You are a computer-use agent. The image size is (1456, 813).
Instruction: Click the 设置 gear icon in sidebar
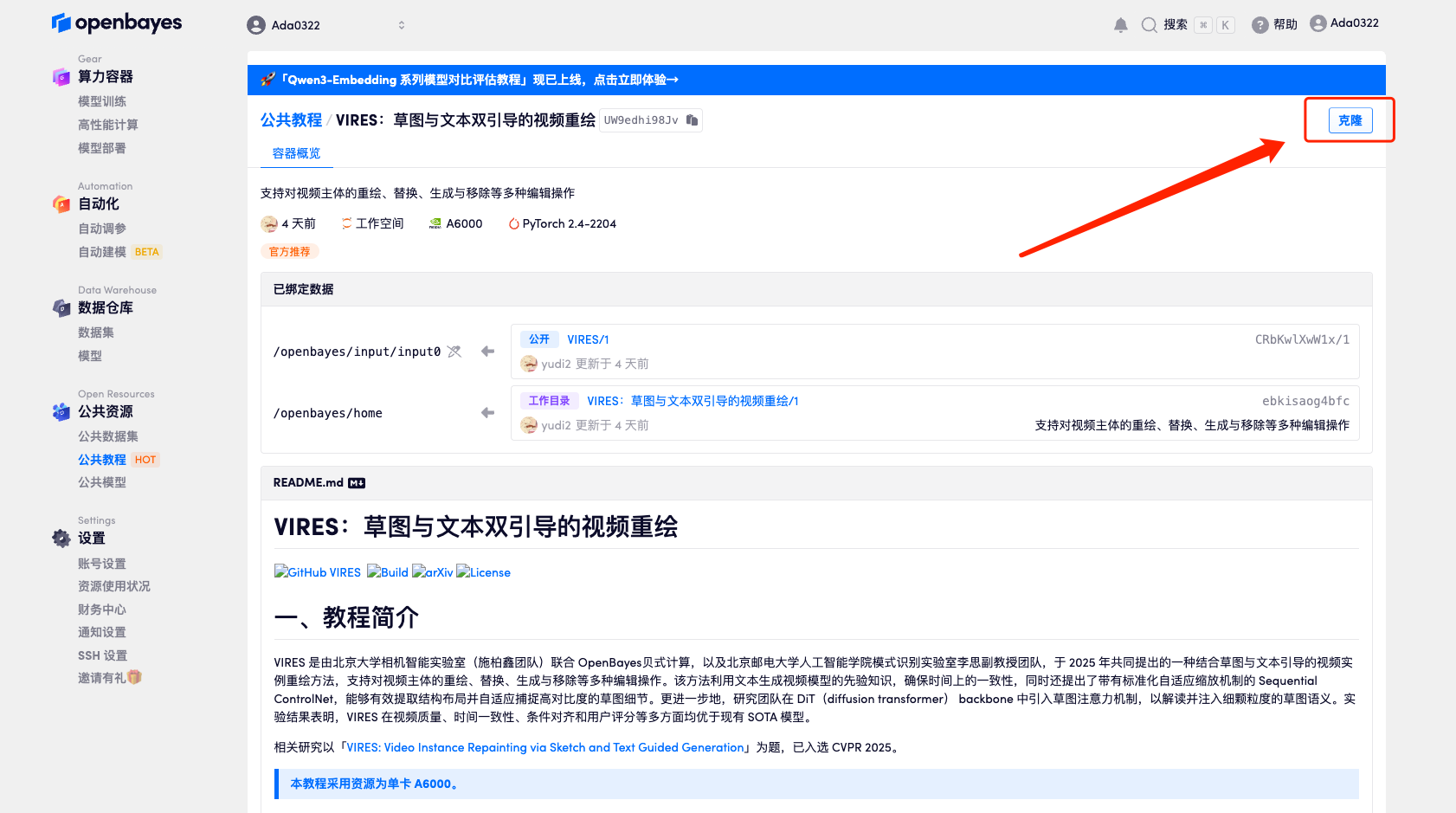61,539
